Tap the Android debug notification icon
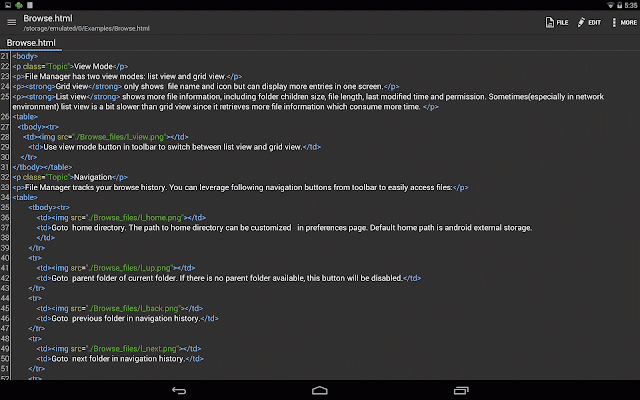 tap(19, 5)
